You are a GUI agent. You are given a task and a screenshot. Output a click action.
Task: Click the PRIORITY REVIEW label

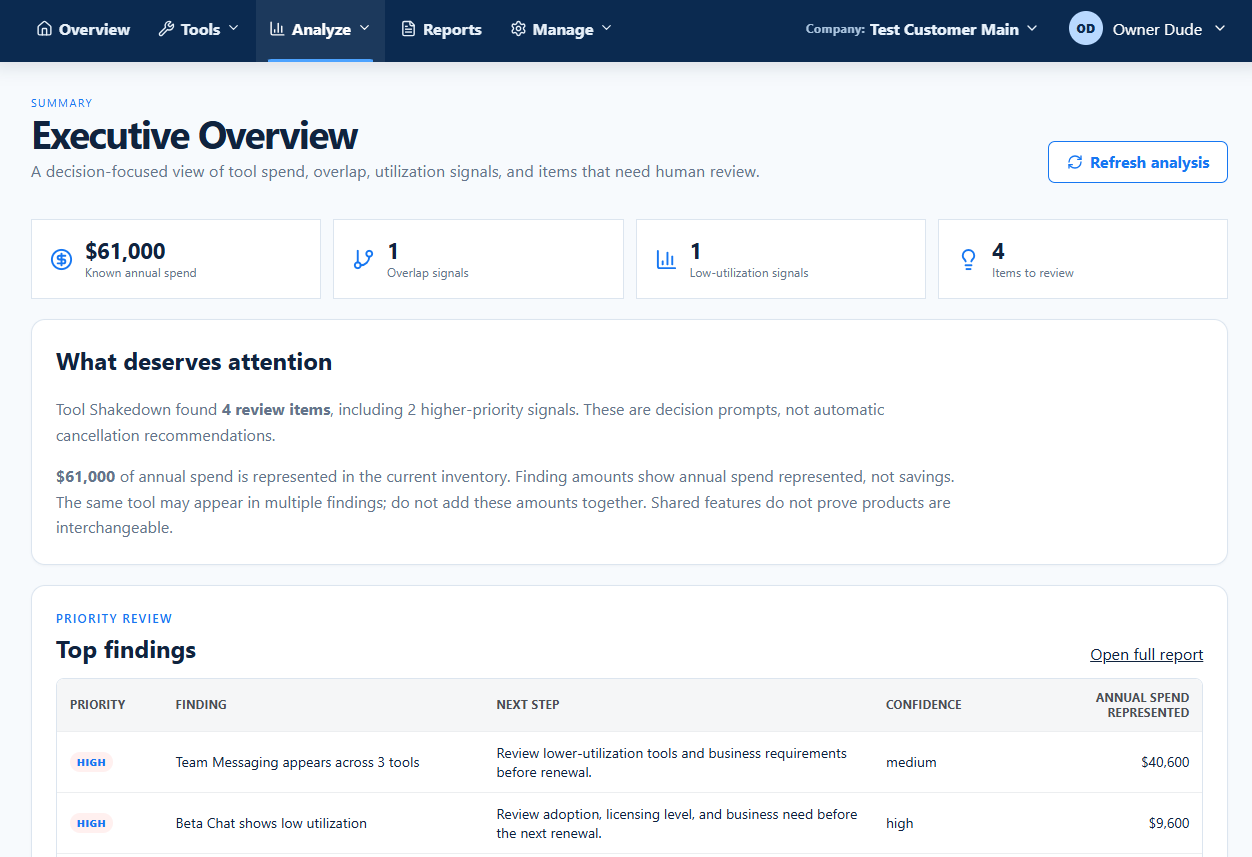click(x=114, y=619)
